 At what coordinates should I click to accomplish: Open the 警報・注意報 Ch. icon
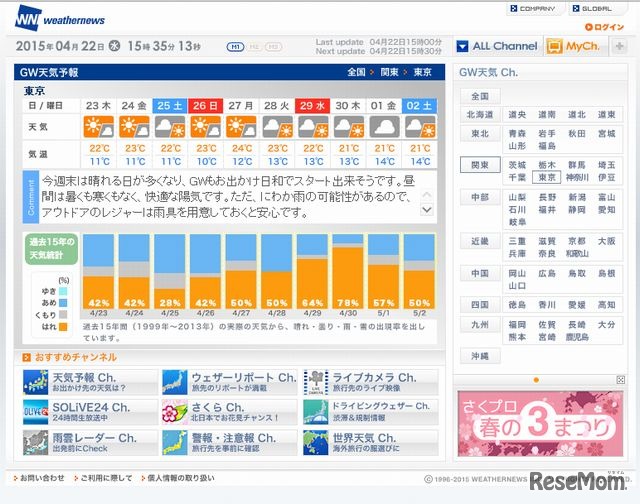(x=175, y=442)
